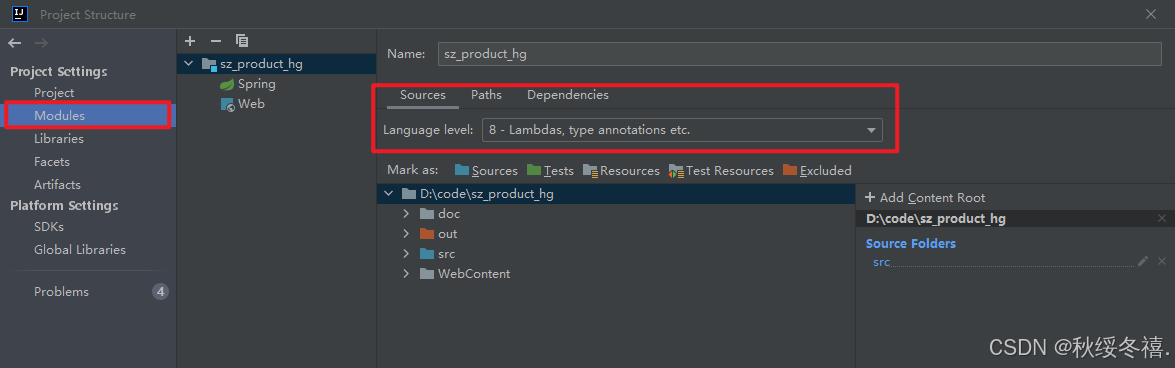Image resolution: width=1175 pixels, height=368 pixels.
Task: Switch to the Paths tab
Action: click(x=486, y=95)
